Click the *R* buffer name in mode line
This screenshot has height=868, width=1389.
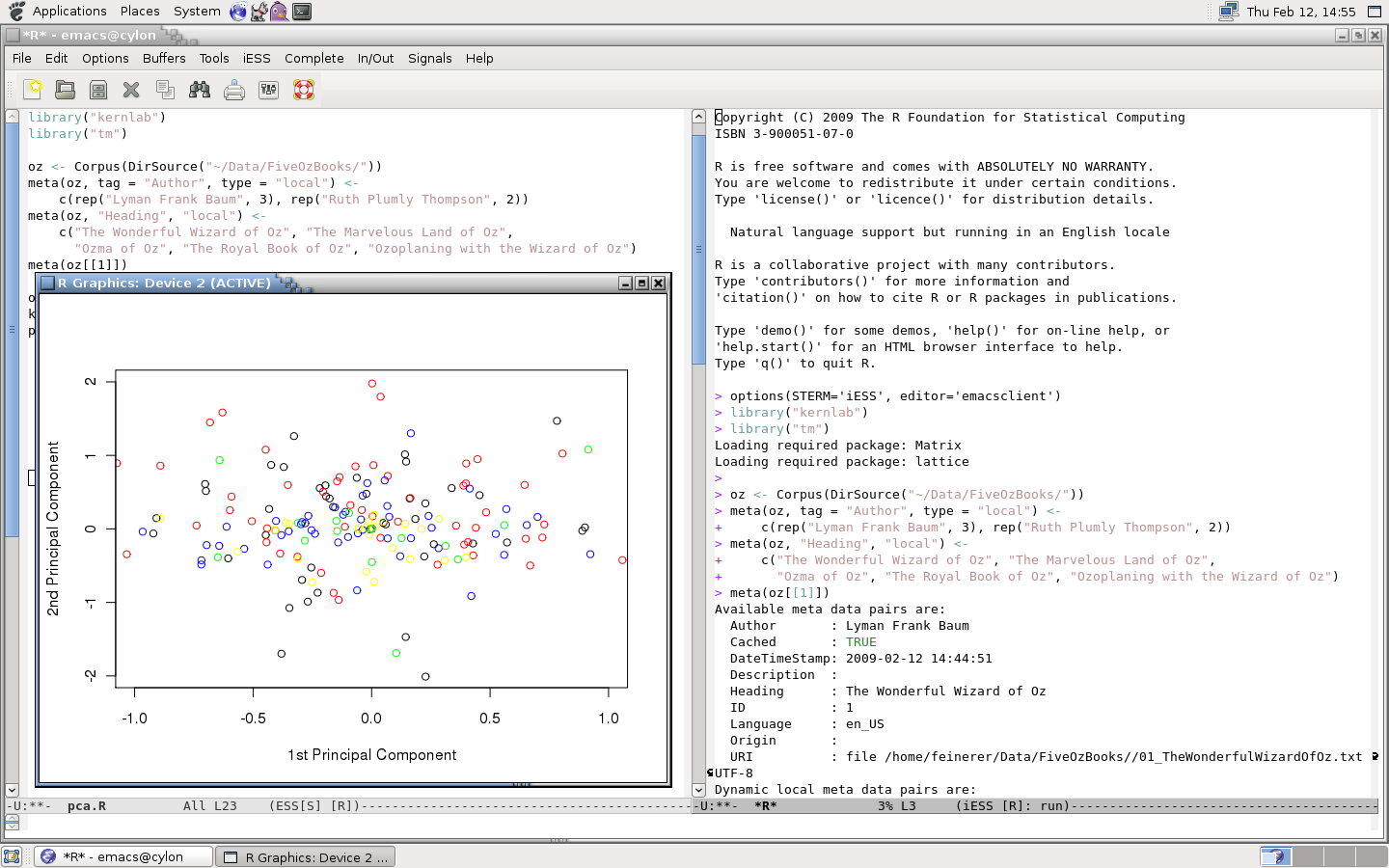pos(766,806)
